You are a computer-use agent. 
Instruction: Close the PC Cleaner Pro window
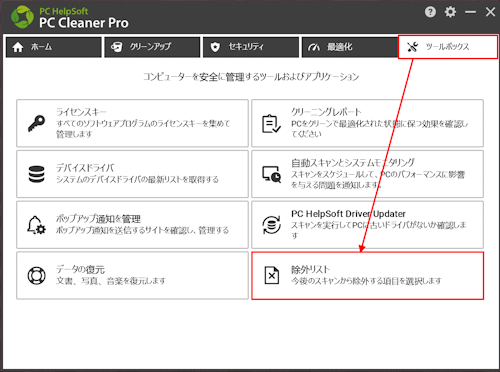[x=490, y=12]
